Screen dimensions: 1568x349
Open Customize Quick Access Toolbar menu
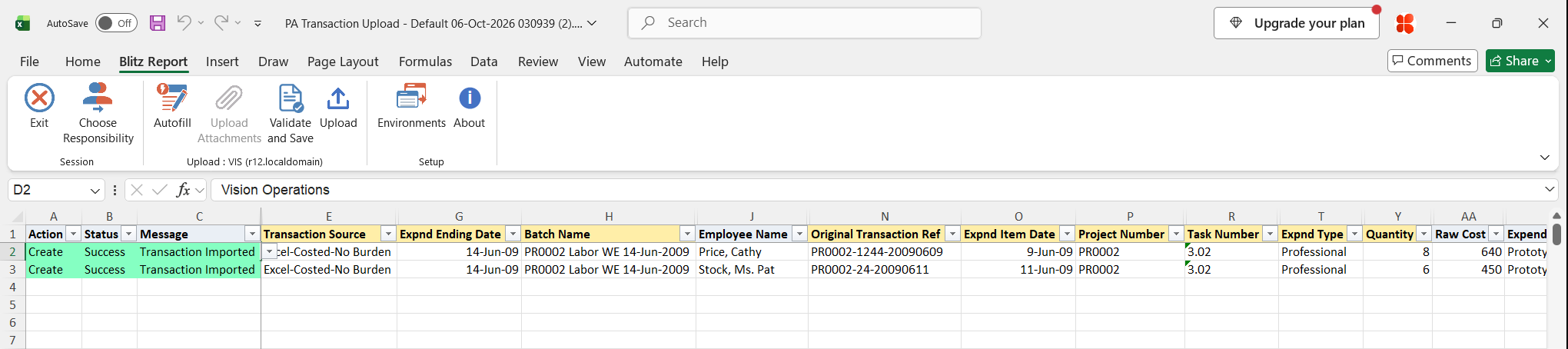click(x=257, y=24)
